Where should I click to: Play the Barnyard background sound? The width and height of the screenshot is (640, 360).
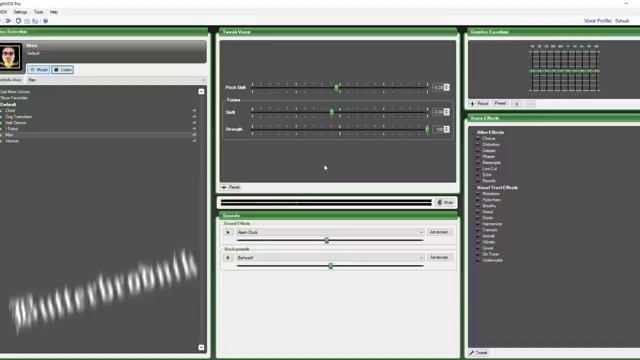228,258
